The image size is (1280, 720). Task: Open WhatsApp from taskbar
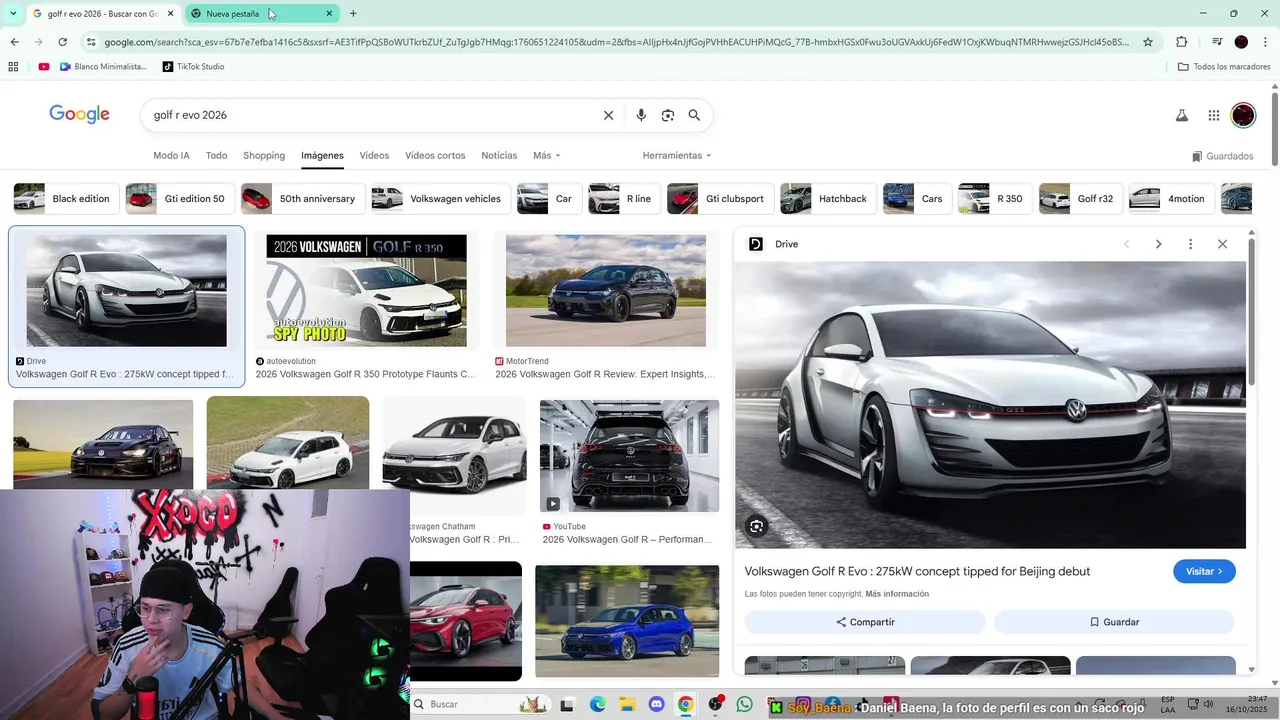click(744, 704)
